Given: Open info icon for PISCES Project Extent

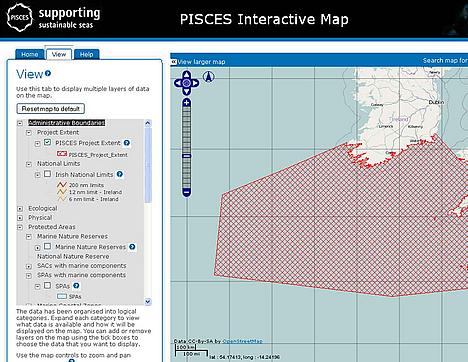Looking at the screenshot, I should 127,143.
